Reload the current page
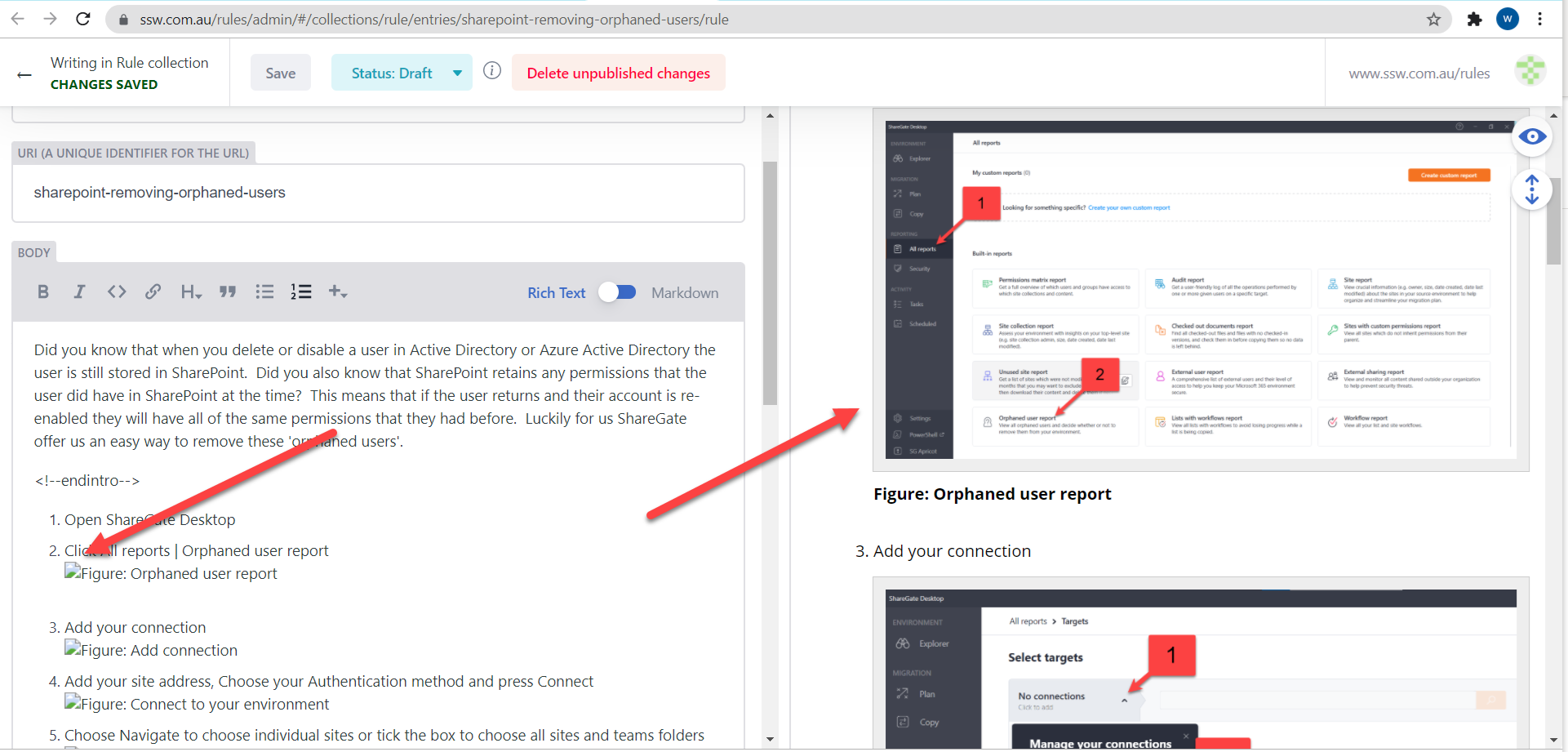The height and width of the screenshot is (752, 1568). coord(82,19)
